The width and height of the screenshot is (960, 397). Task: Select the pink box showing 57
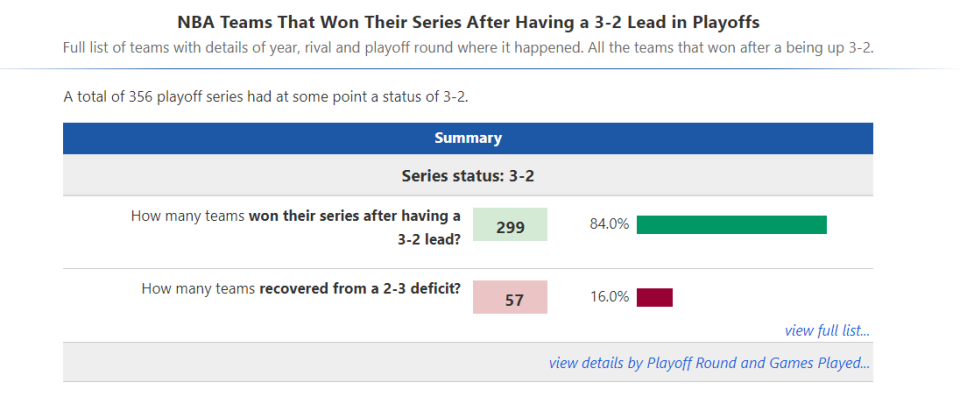[510, 297]
